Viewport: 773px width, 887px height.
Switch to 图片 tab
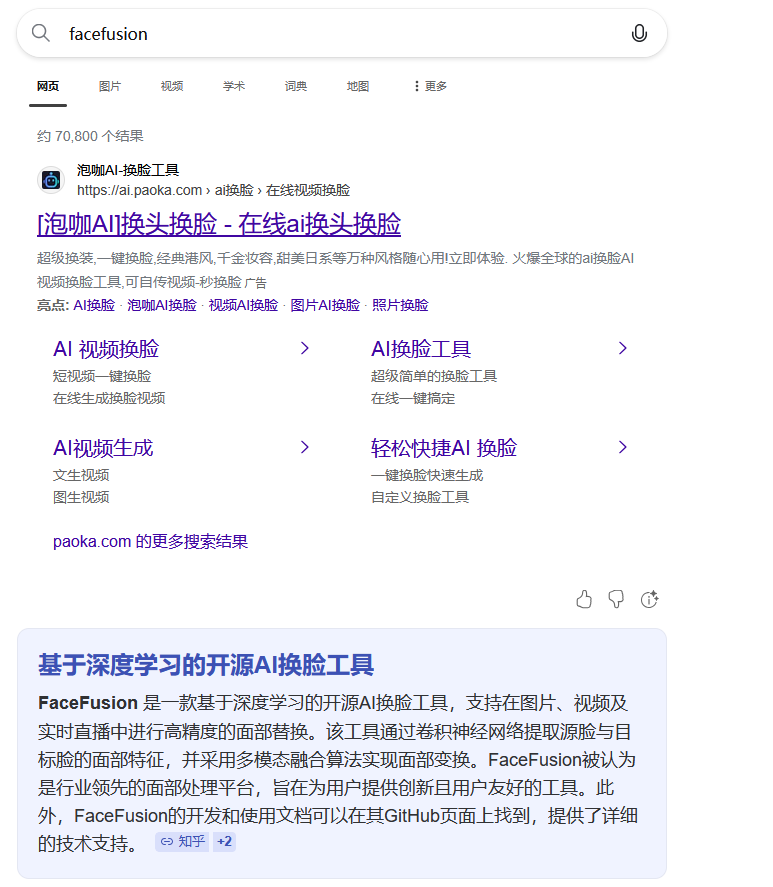click(x=110, y=86)
